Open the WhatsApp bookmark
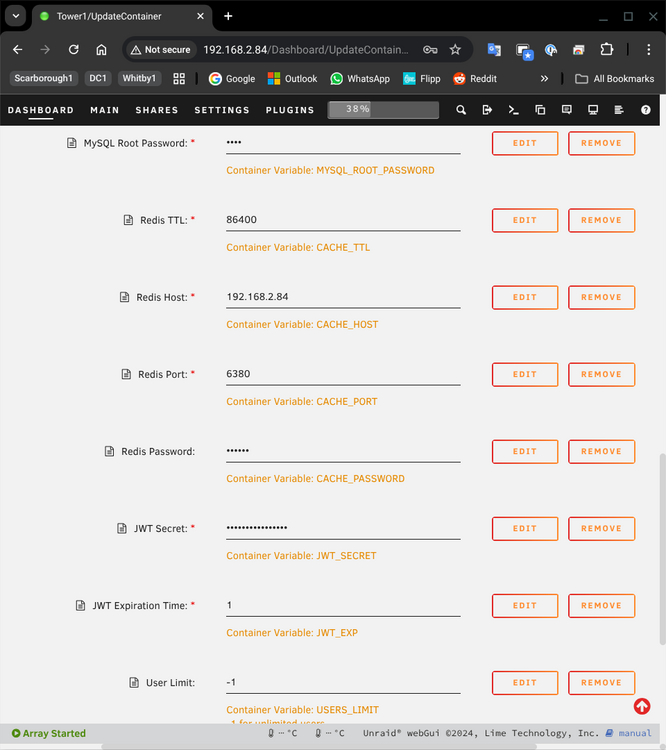The image size is (666, 750). pyautogui.click(x=360, y=79)
